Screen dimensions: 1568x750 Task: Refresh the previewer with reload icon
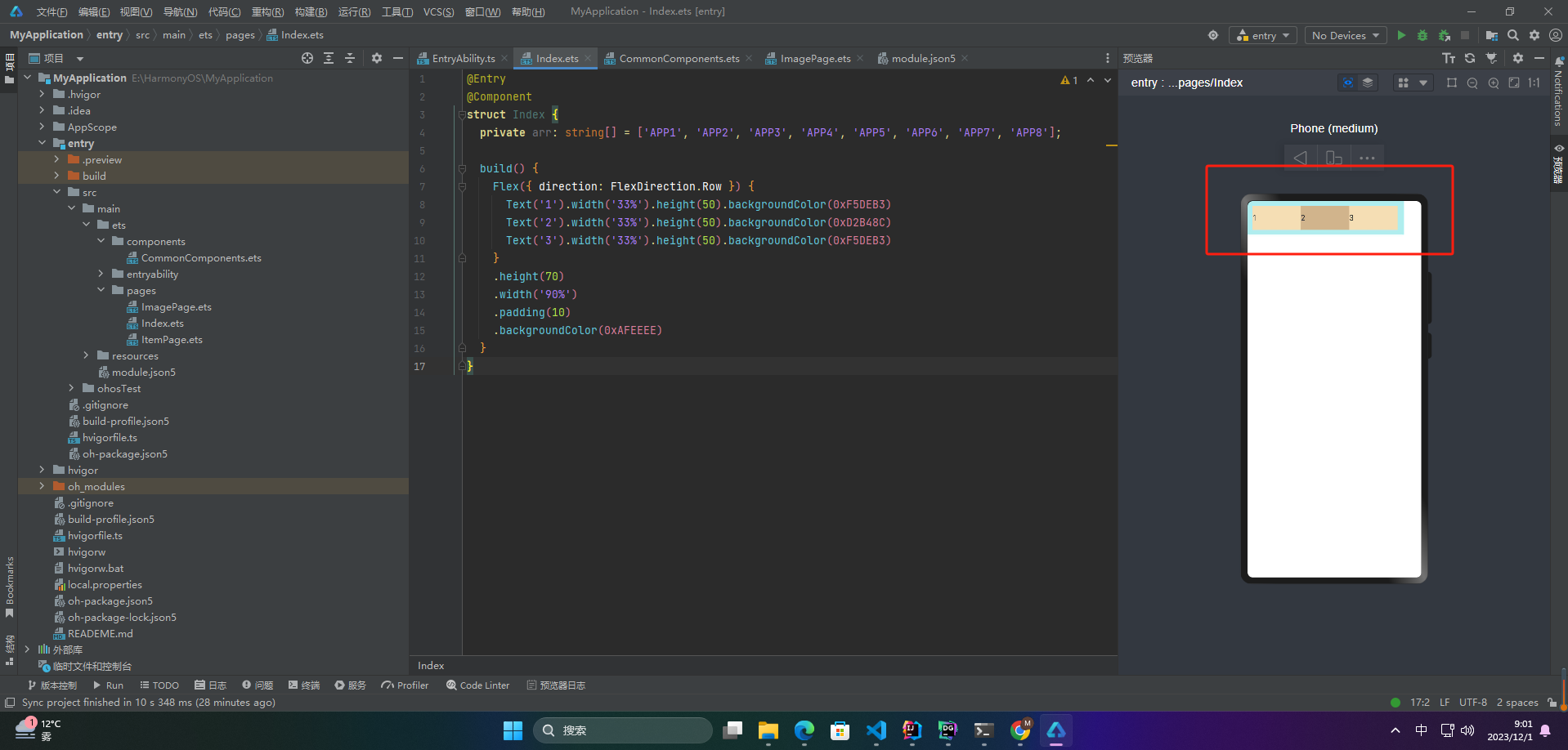pyautogui.click(x=1470, y=58)
